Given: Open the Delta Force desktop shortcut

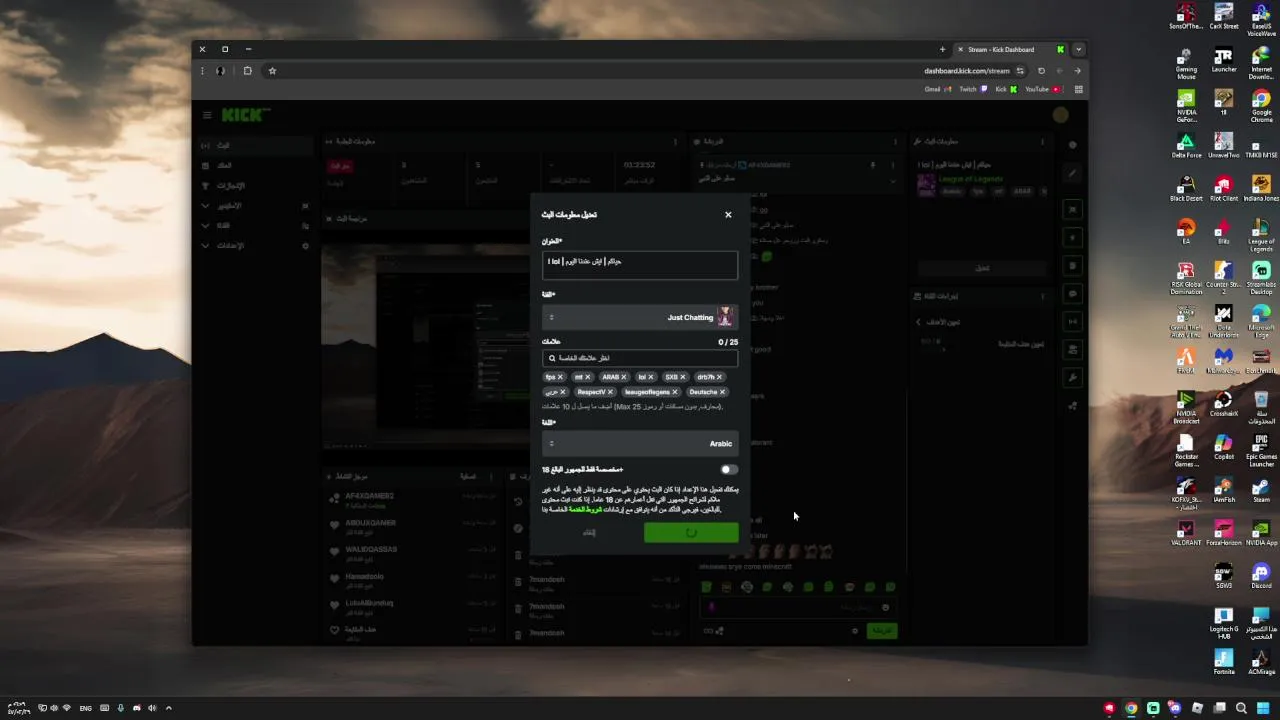Looking at the screenshot, I should point(1186,146).
